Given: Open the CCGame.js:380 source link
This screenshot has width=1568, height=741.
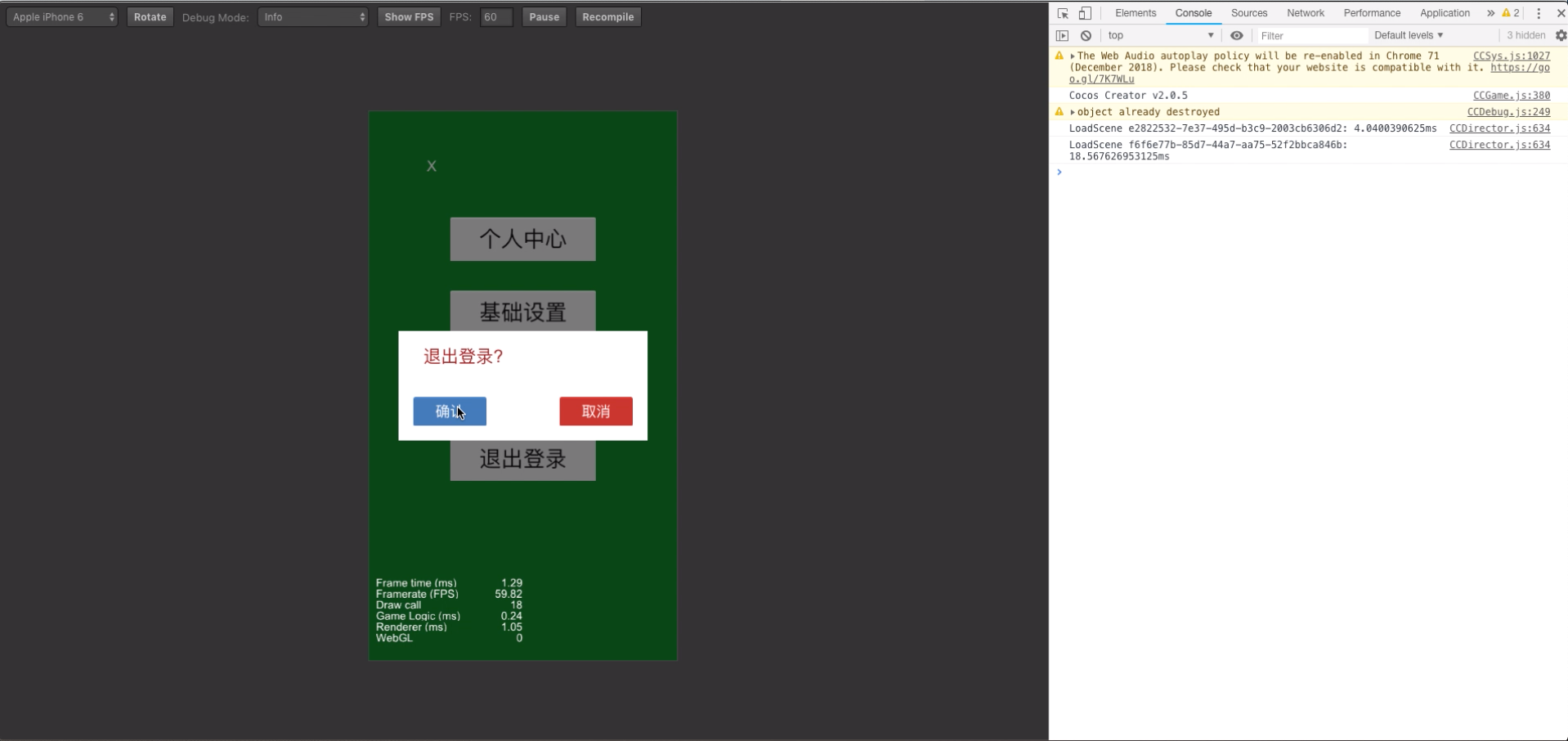Looking at the screenshot, I should 1511,96.
